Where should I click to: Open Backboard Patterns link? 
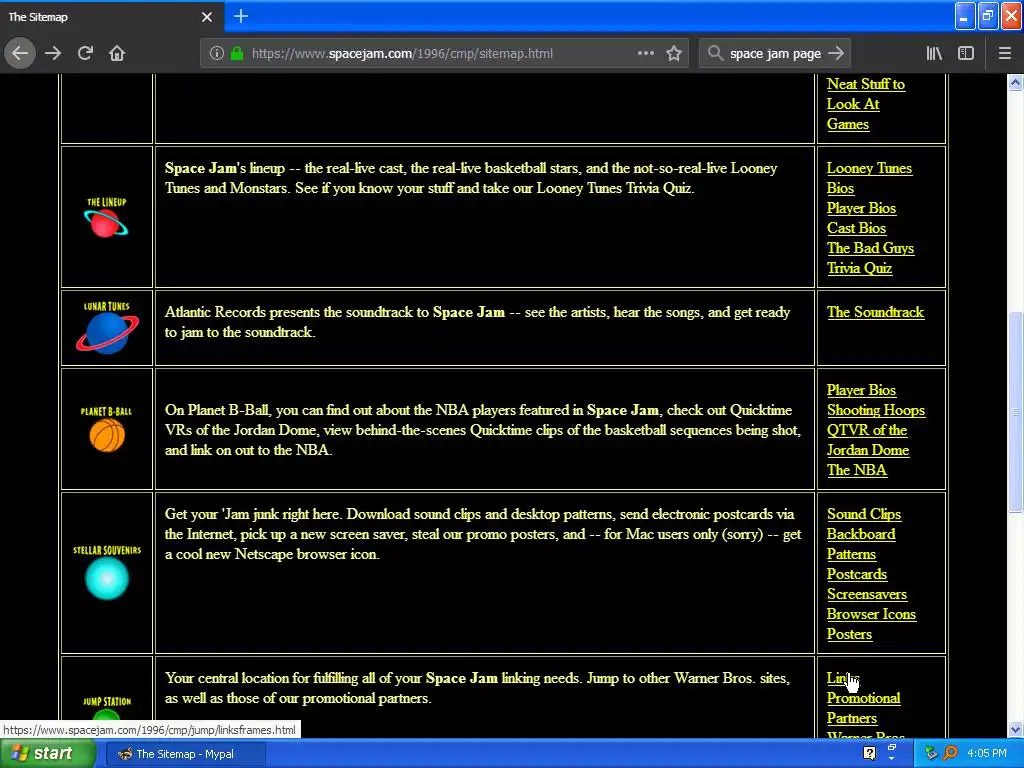[861, 544]
